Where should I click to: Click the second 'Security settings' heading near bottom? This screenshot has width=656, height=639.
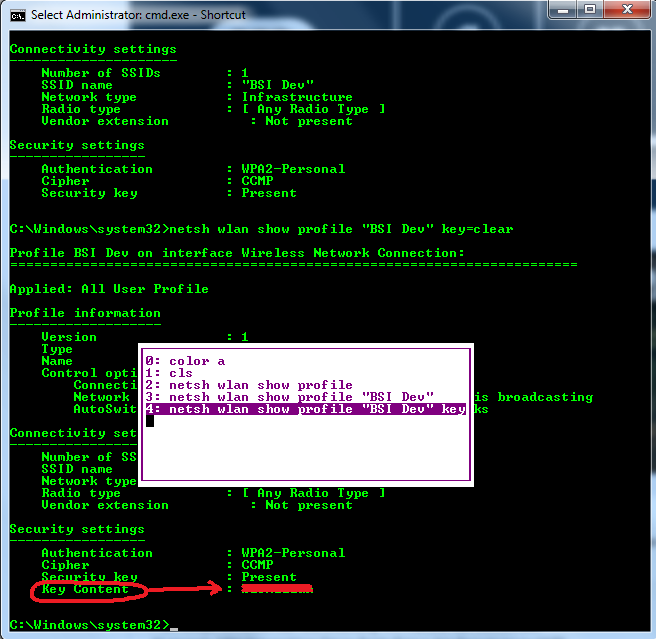(77, 529)
